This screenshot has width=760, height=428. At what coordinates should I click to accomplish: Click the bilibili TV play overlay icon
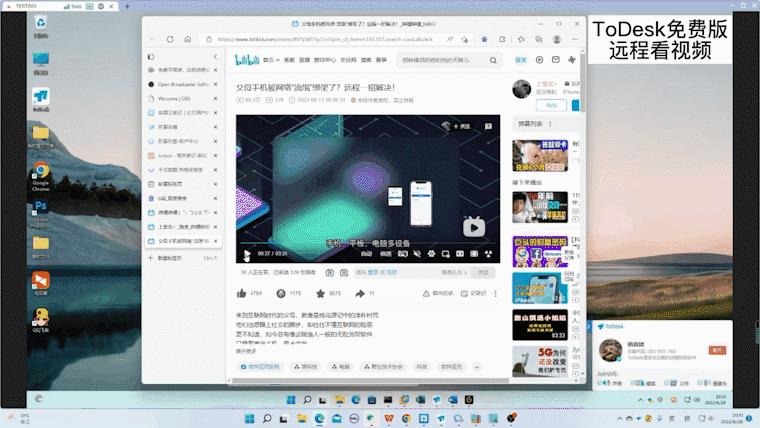(474, 227)
